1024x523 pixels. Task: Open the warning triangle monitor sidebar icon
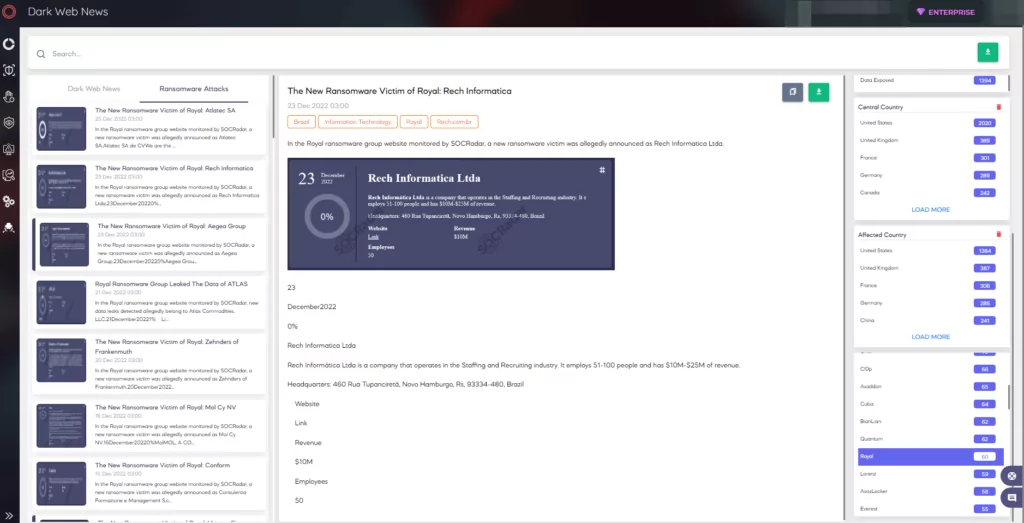coord(9,149)
